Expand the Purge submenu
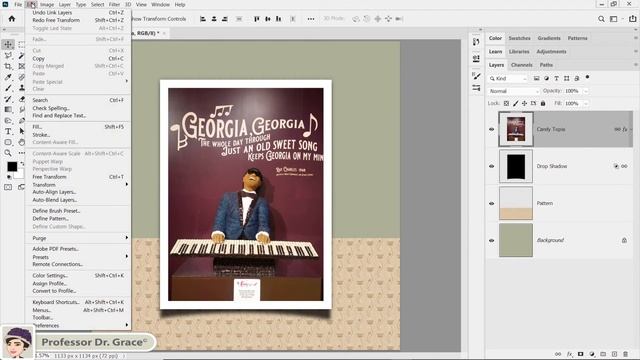The height and width of the screenshot is (360, 640). pos(78,238)
